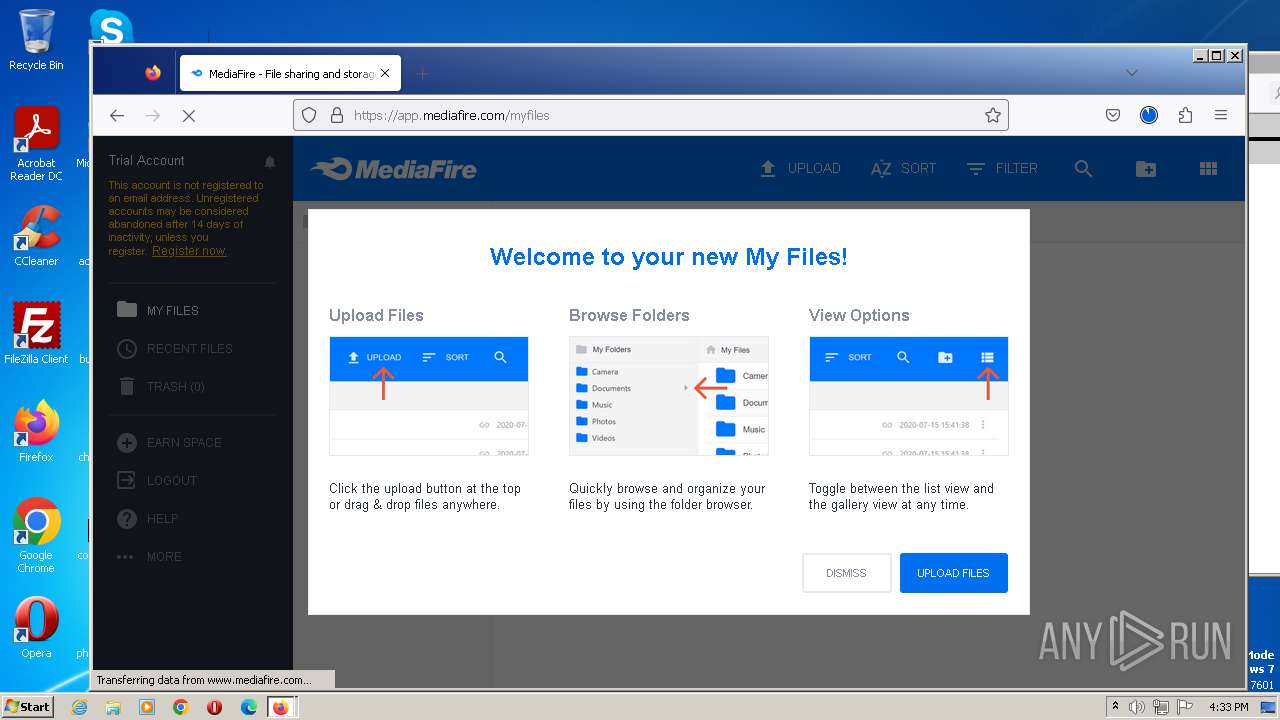Show hidden tray icons arrow
Image resolution: width=1280 pixels, height=720 pixels.
click(1115, 707)
